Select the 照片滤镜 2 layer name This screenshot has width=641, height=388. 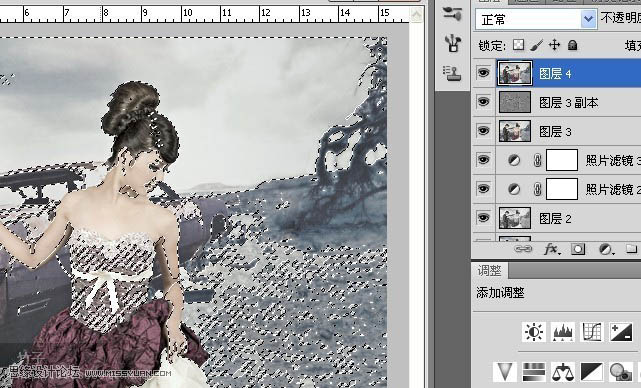click(x=613, y=189)
